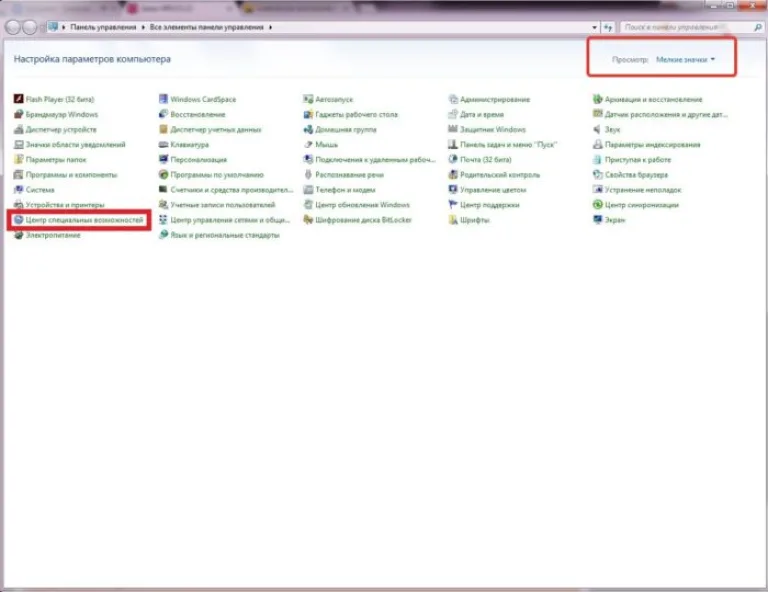Open the Звук speaker icon
This screenshot has height=592, width=768.
(598, 129)
